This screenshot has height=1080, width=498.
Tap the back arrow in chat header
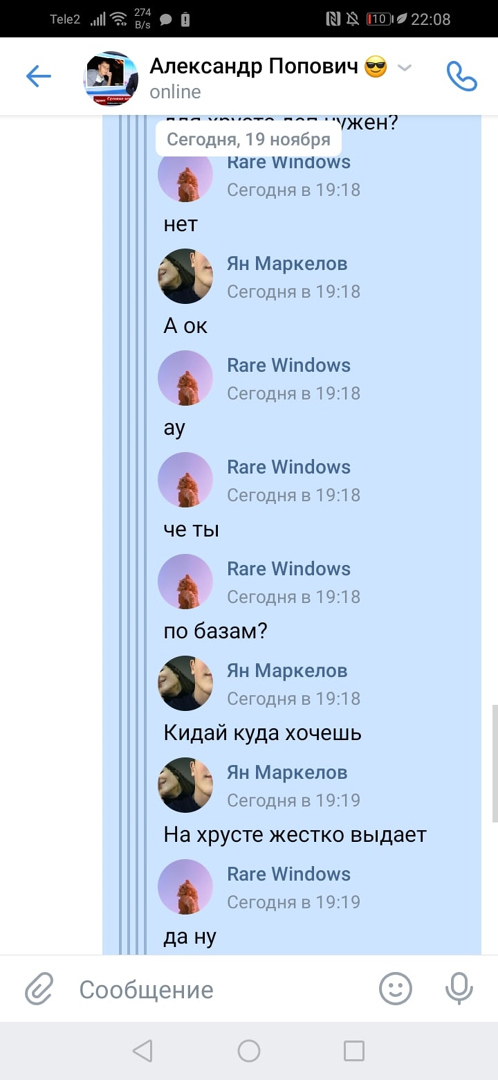point(39,76)
